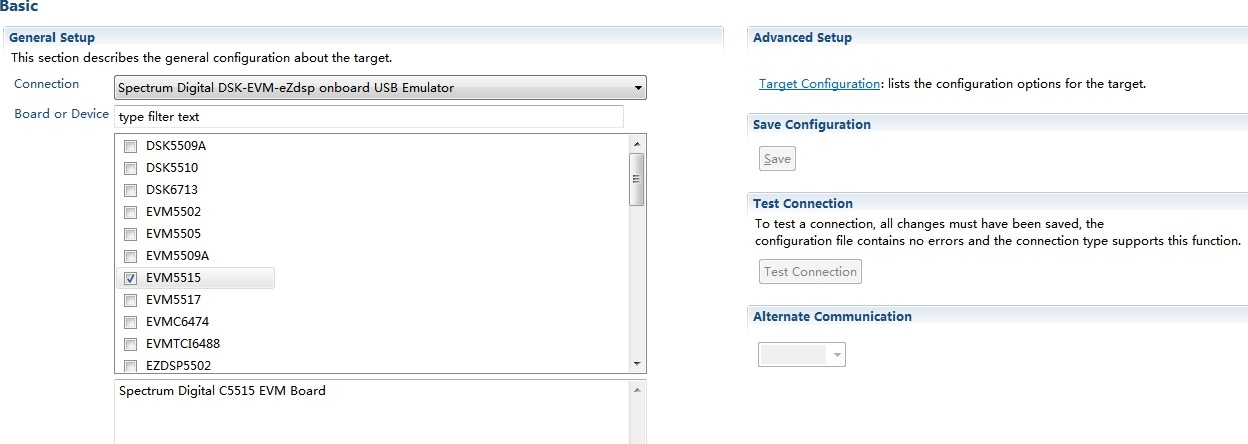This screenshot has width=1248, height=444.
Task: Tick the DSK6713 checkbox
Action: click(130, 190)
